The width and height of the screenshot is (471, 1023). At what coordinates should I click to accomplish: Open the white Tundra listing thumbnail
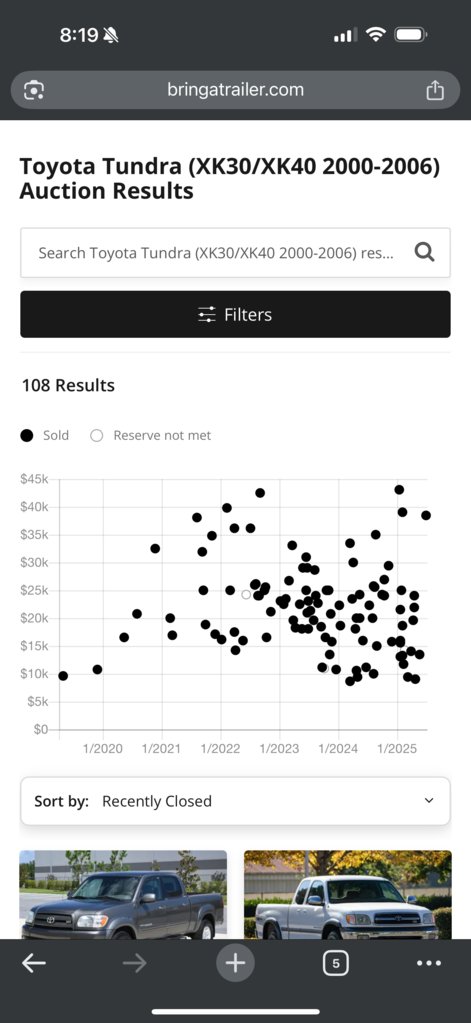coord(348,894)
